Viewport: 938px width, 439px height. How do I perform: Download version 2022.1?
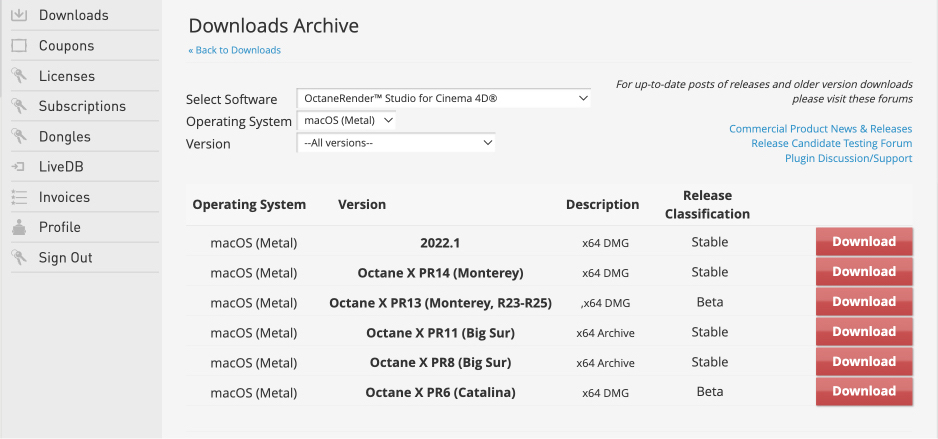pos(864,242)
